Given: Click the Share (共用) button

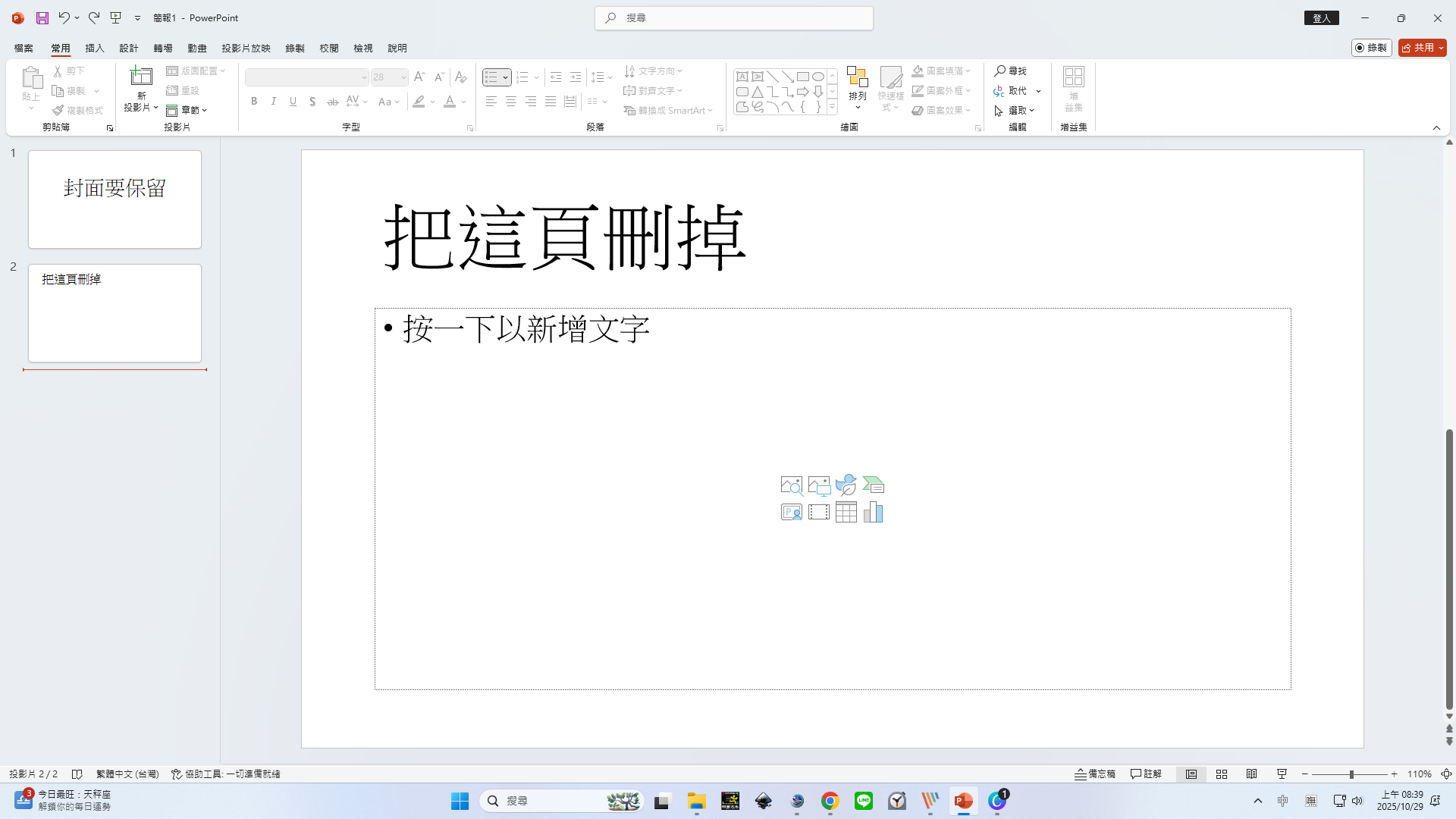Looking at the screenshot, I should [x=1417, y=48].
